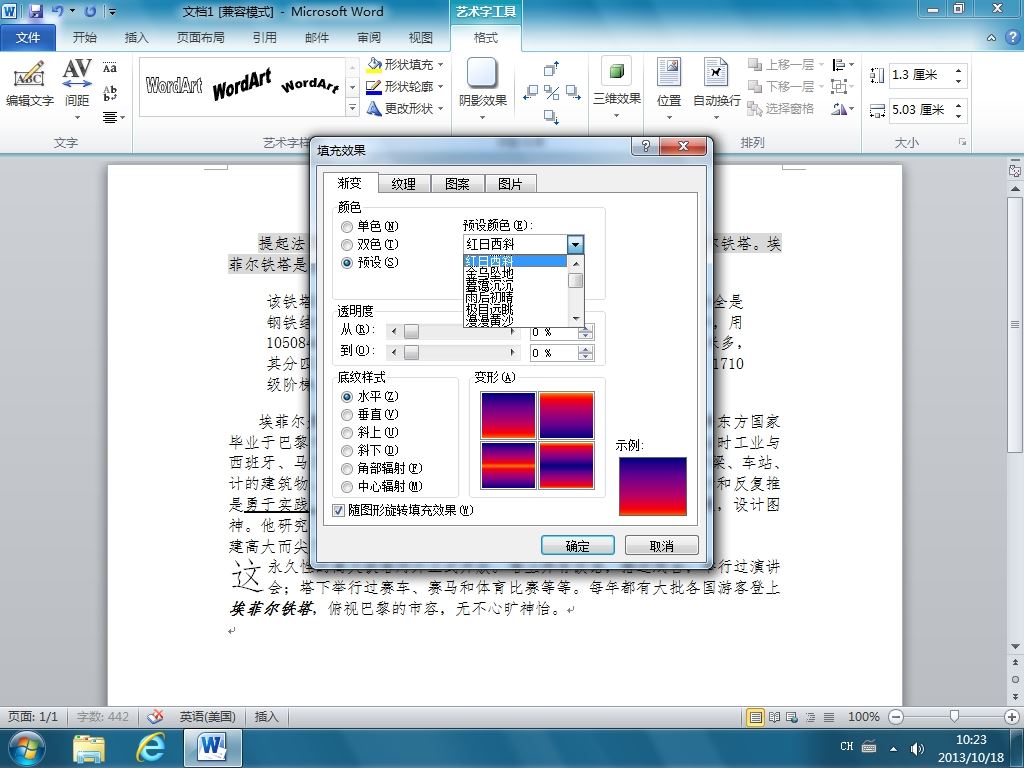Choose Vertical (垂直) shading style

(347, 415)
